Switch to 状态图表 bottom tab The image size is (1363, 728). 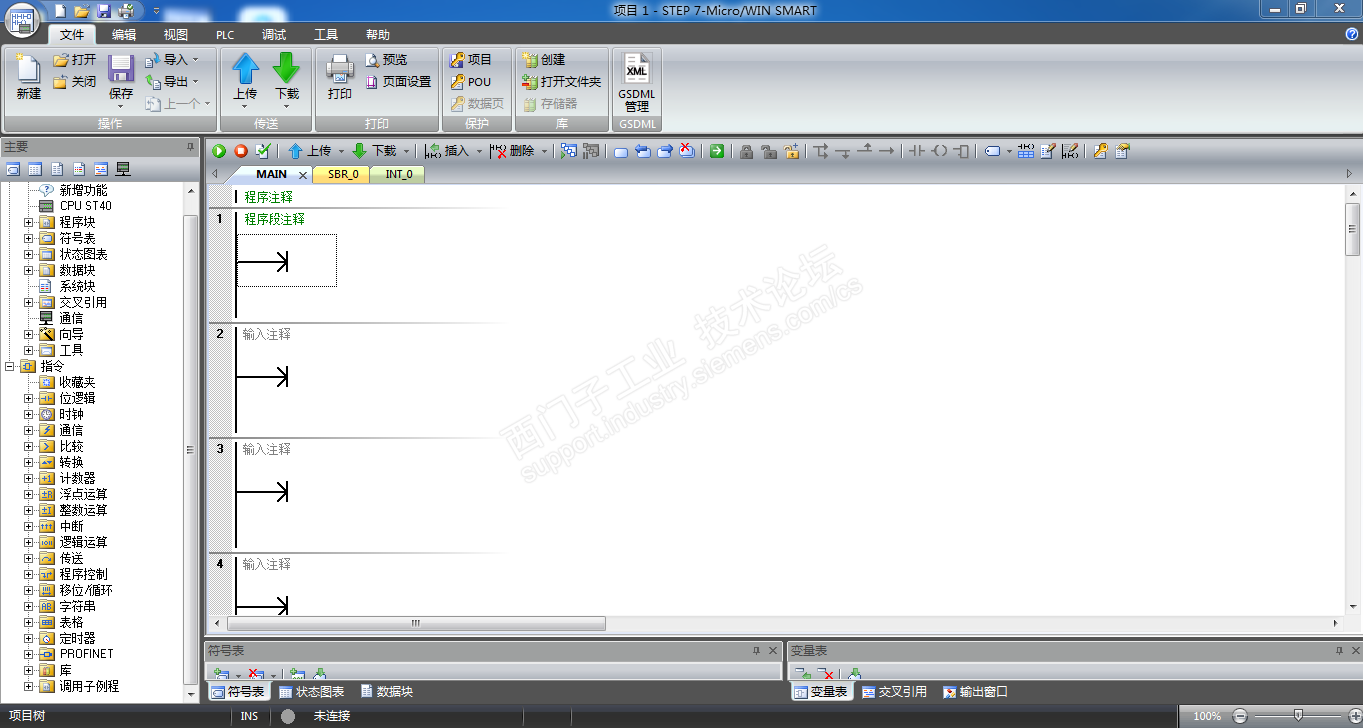click(x=312, y=692)
